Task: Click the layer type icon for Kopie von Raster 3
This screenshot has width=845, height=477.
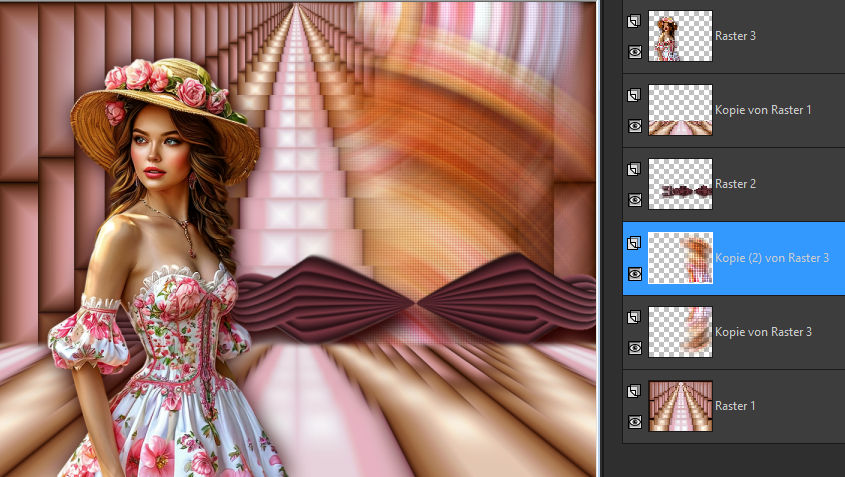Action: 634,317
